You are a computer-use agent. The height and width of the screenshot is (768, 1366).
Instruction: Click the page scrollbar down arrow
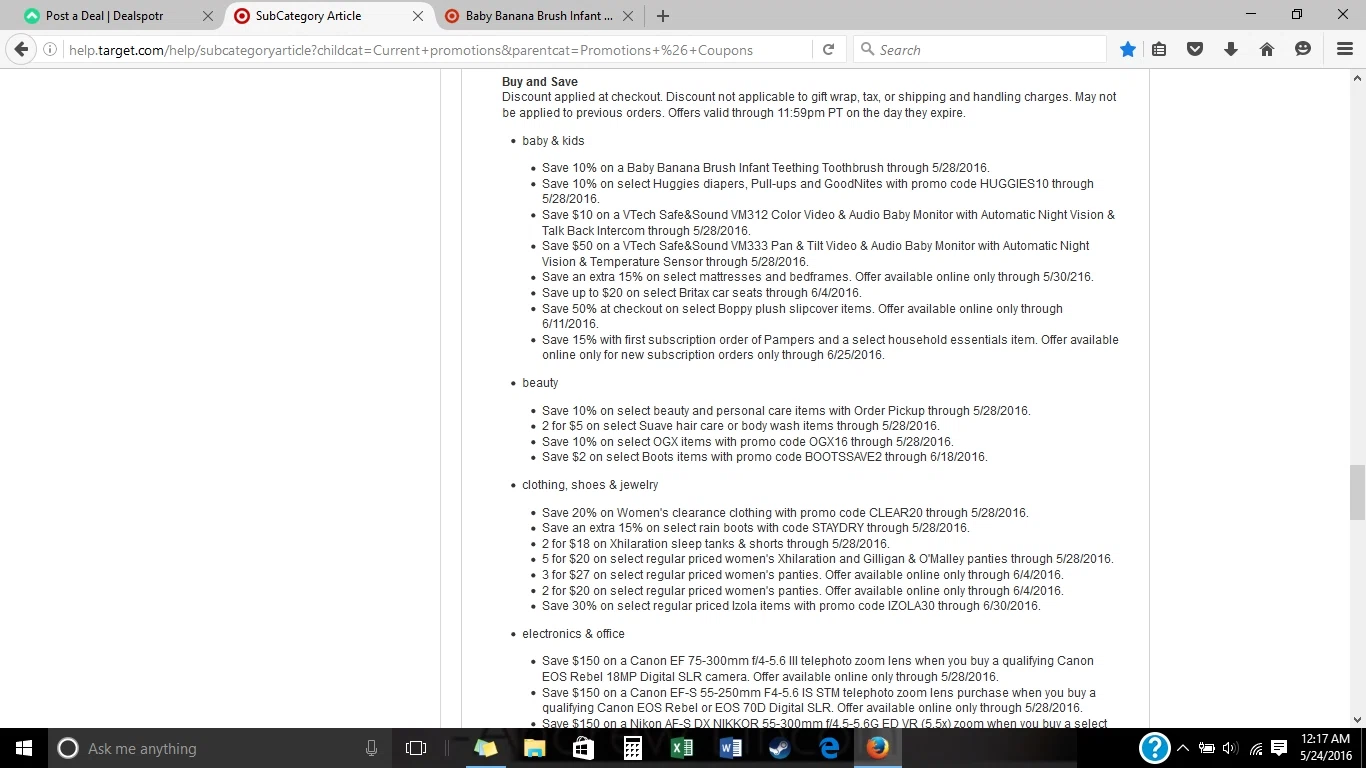point(1357,719)
